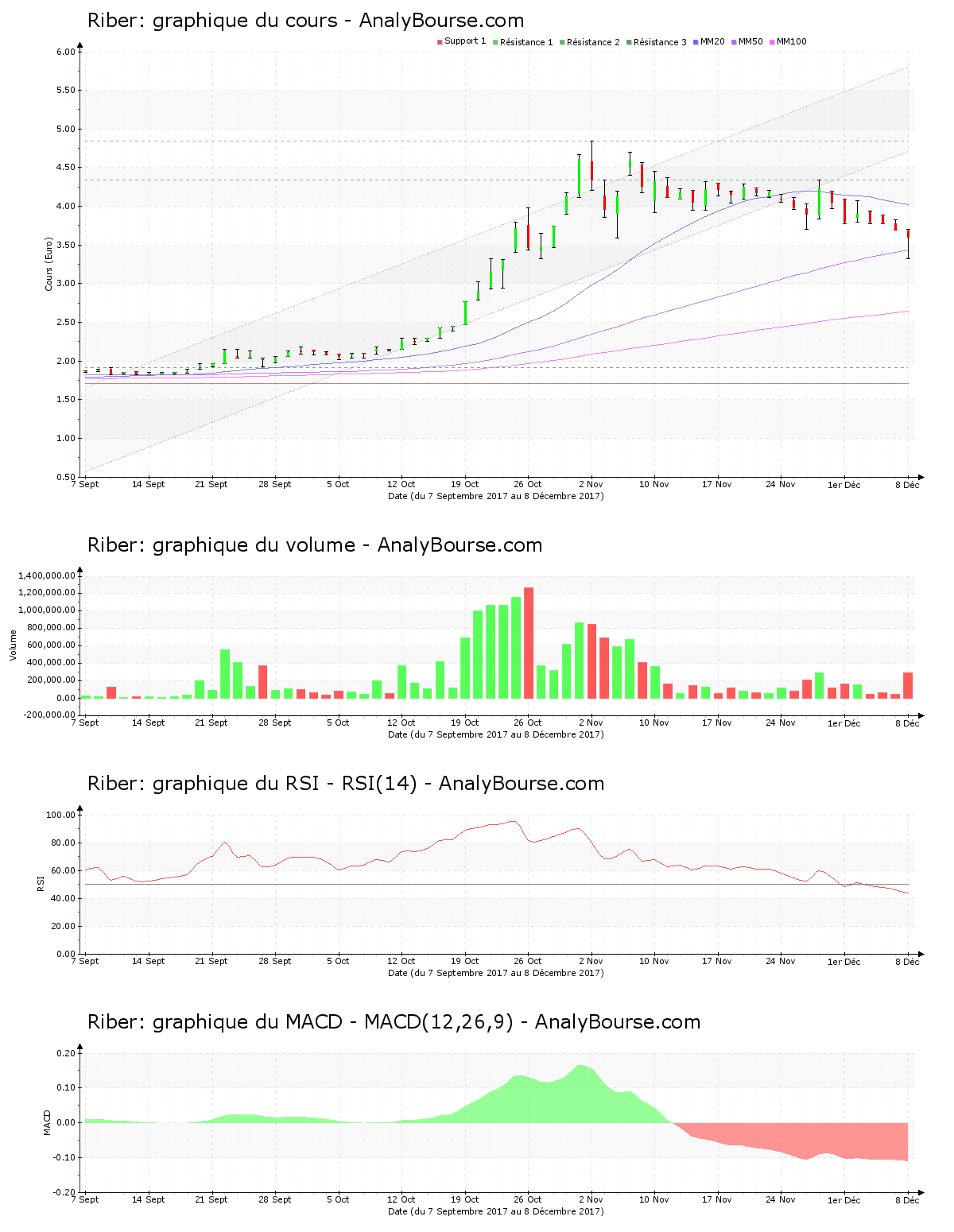Click '8 Déc' date on volume chart

point(907,723)
